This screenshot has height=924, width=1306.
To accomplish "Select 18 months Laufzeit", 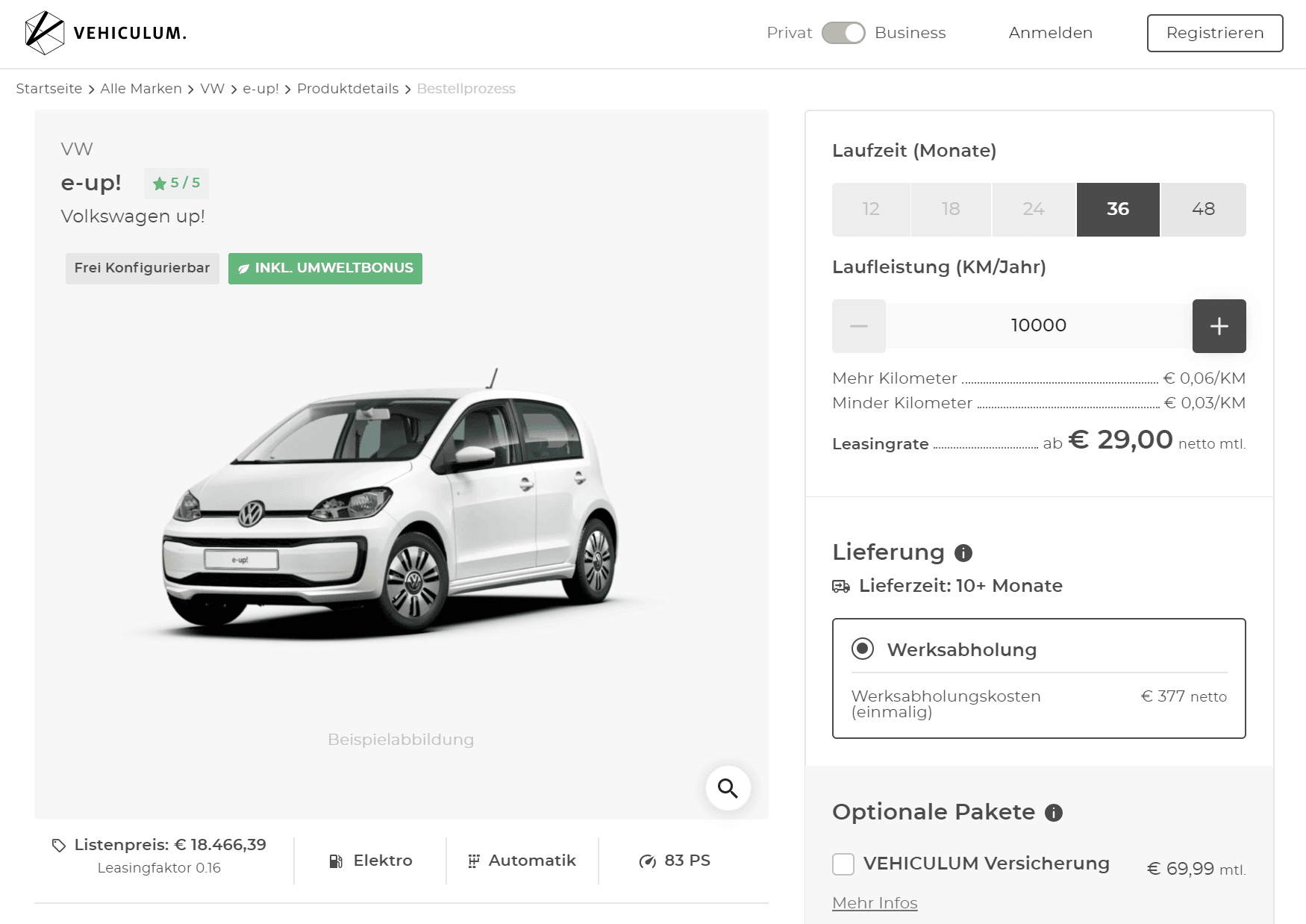I will (x=951, y=209).
